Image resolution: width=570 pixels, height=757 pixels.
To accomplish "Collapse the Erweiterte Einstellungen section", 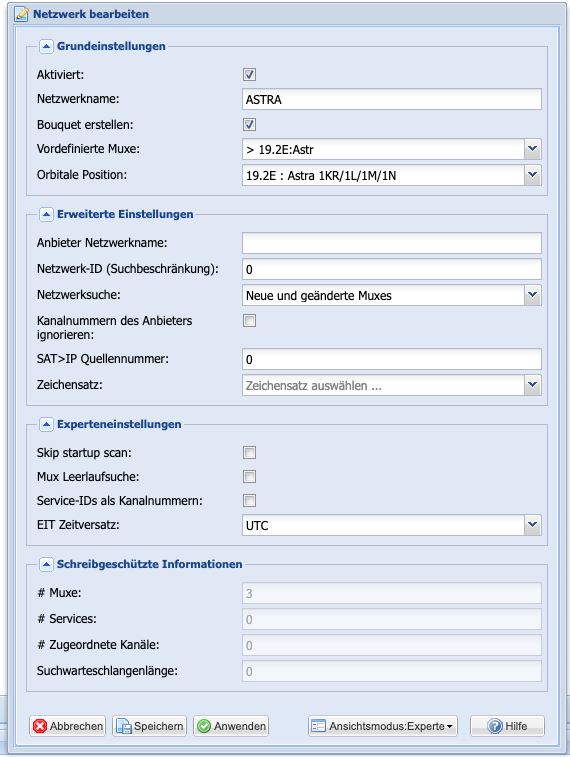I will pos(46,214).
